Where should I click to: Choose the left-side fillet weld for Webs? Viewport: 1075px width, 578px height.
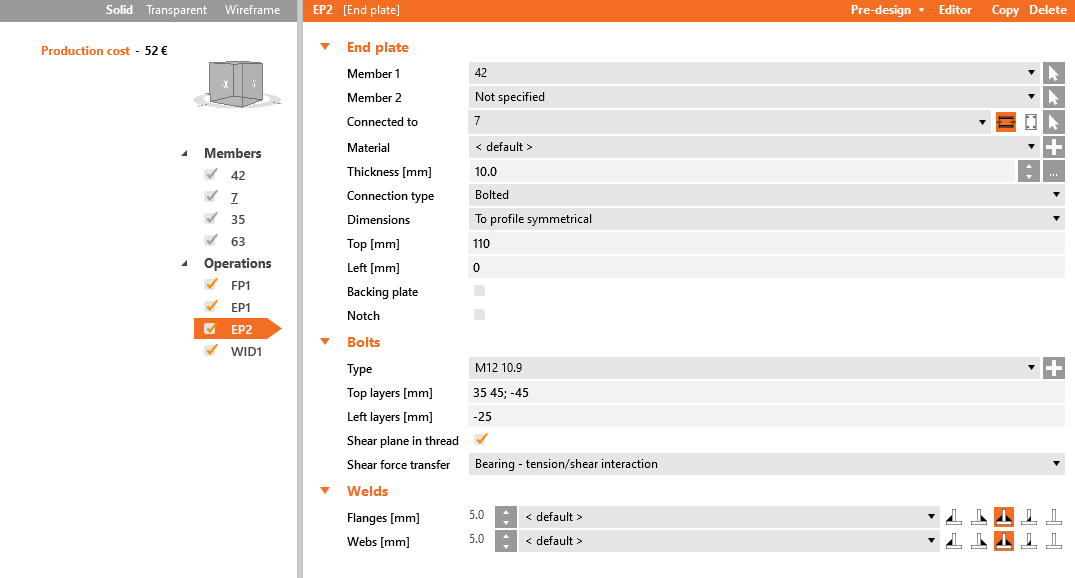[x=954, y=541]
